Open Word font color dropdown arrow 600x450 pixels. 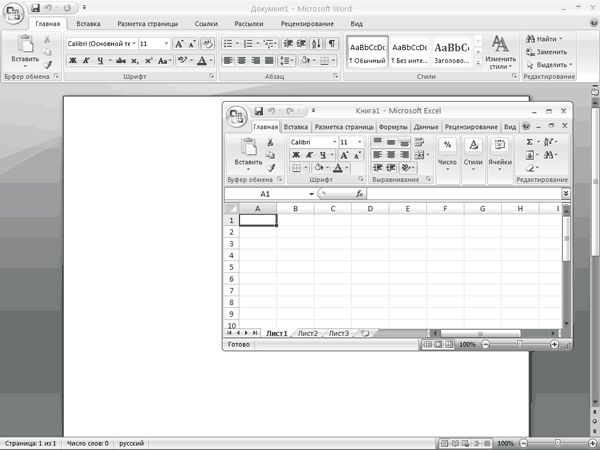tap(211, 60)
